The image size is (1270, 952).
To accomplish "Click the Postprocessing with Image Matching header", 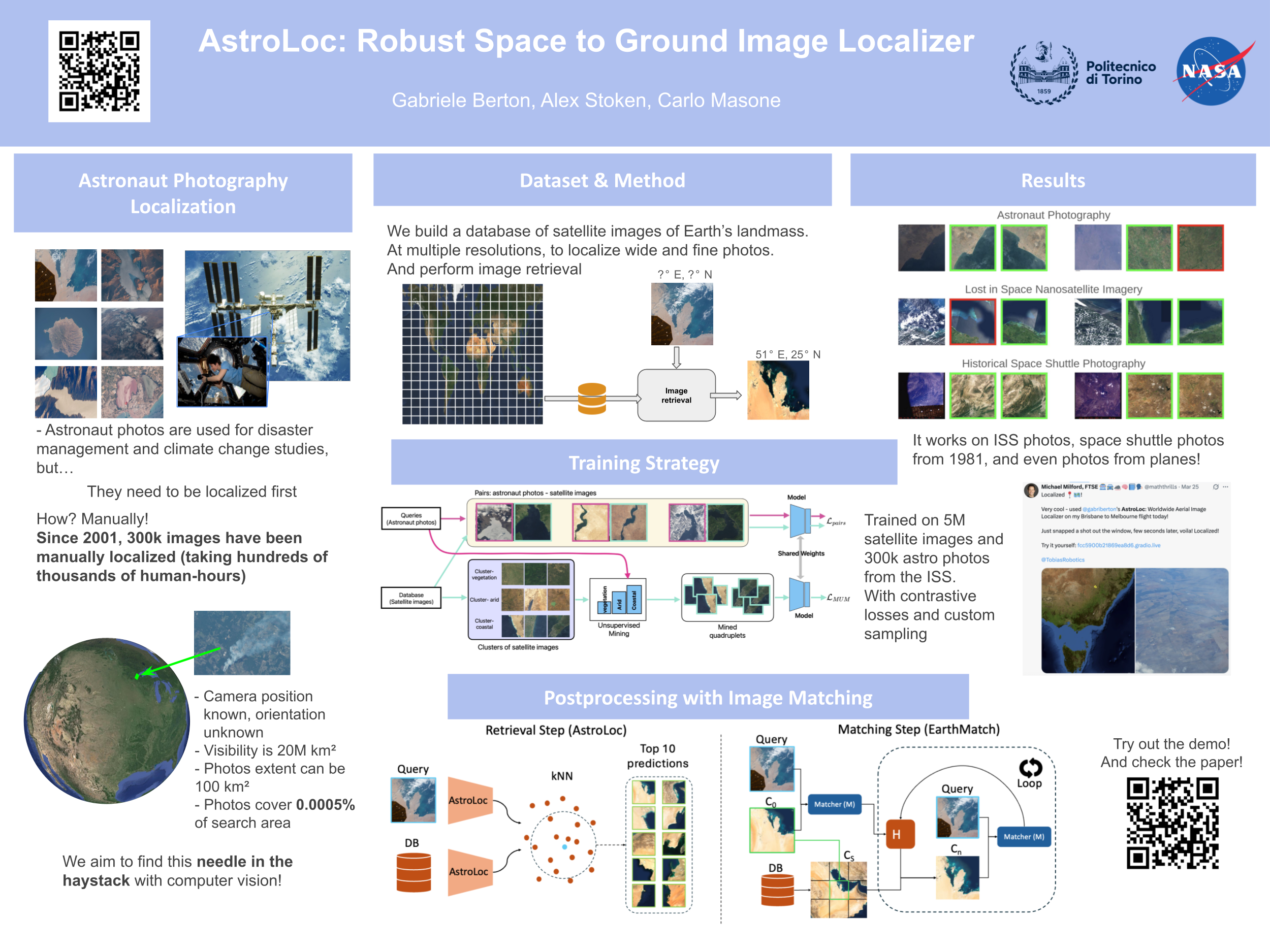I will coord(708,697).
